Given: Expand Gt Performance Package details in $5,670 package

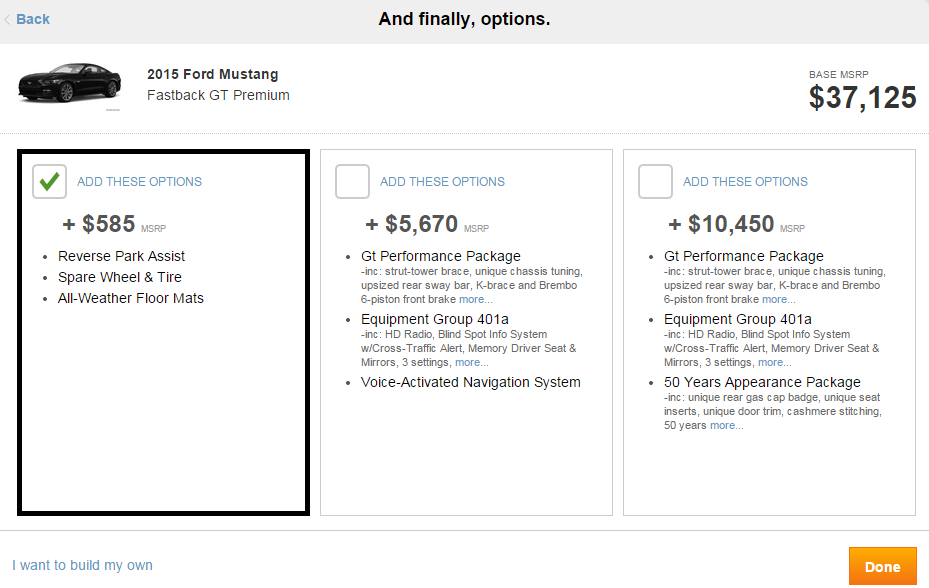Looking at the screenshot, I should pyautogui.click(x=475, y=299).
